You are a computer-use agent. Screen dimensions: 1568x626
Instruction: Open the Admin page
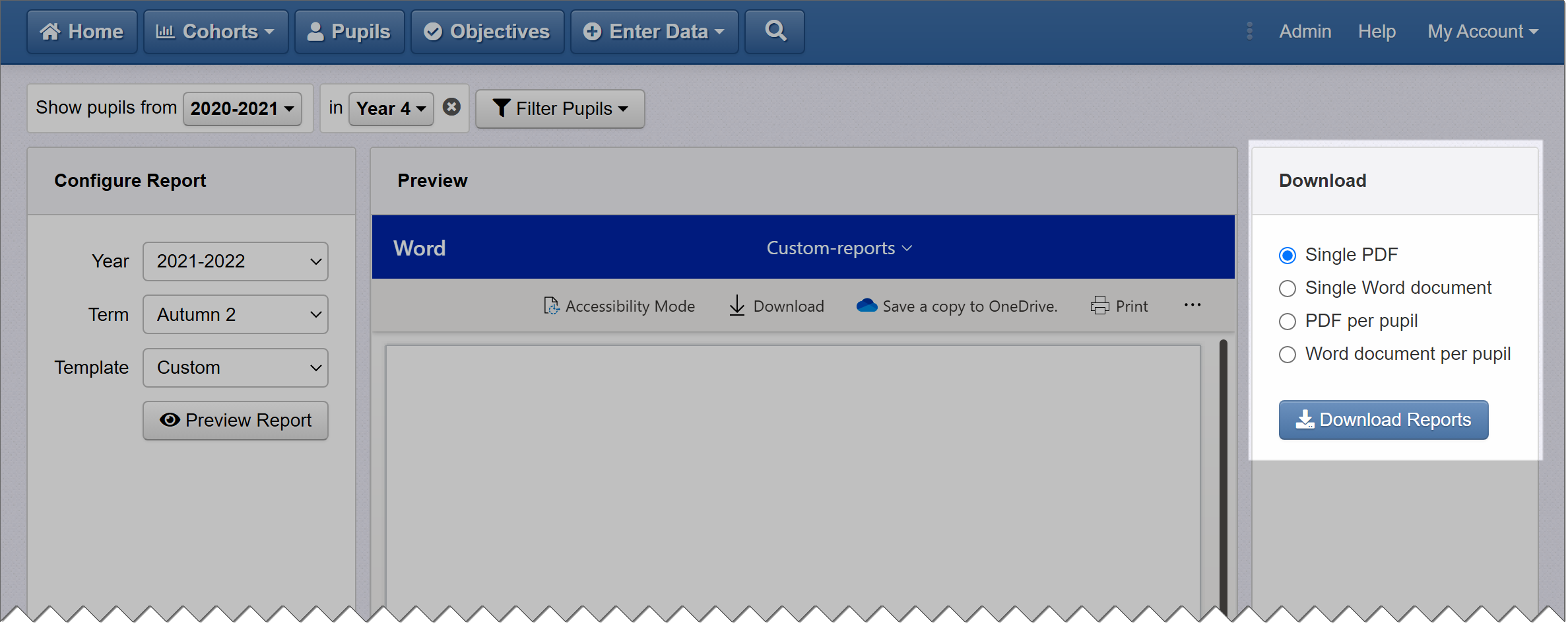coord(1305,31)
